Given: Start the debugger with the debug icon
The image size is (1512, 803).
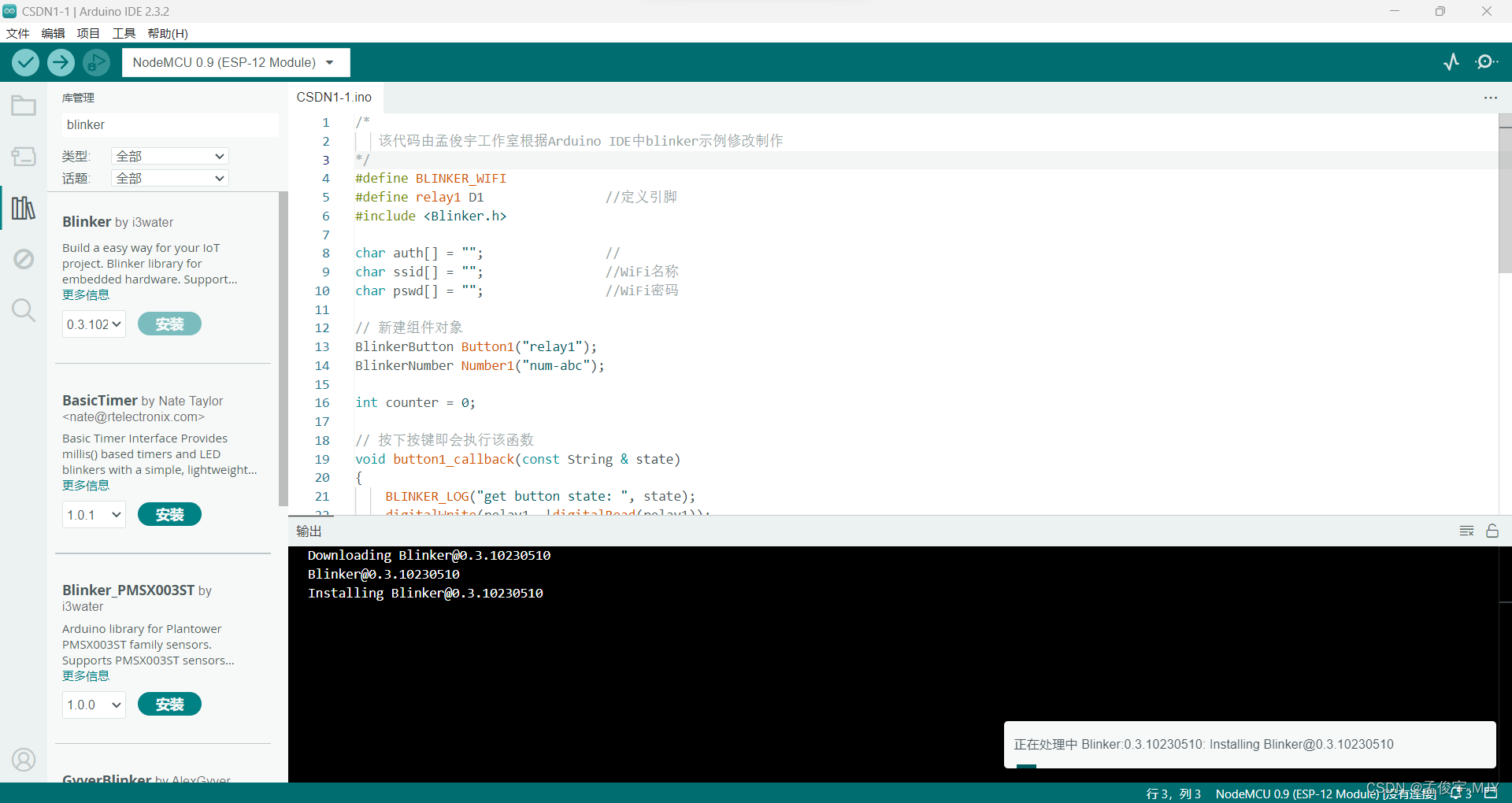Looking at the screenshot, I should click(x=96, y=62).
